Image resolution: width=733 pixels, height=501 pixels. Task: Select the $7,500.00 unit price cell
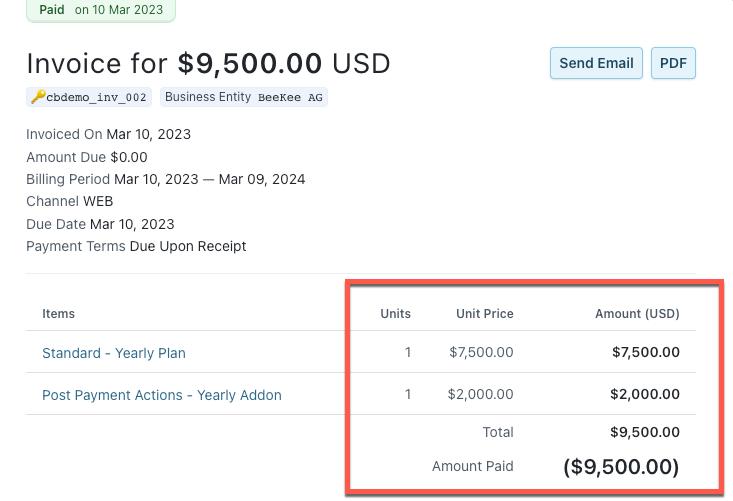coord(481,352)
